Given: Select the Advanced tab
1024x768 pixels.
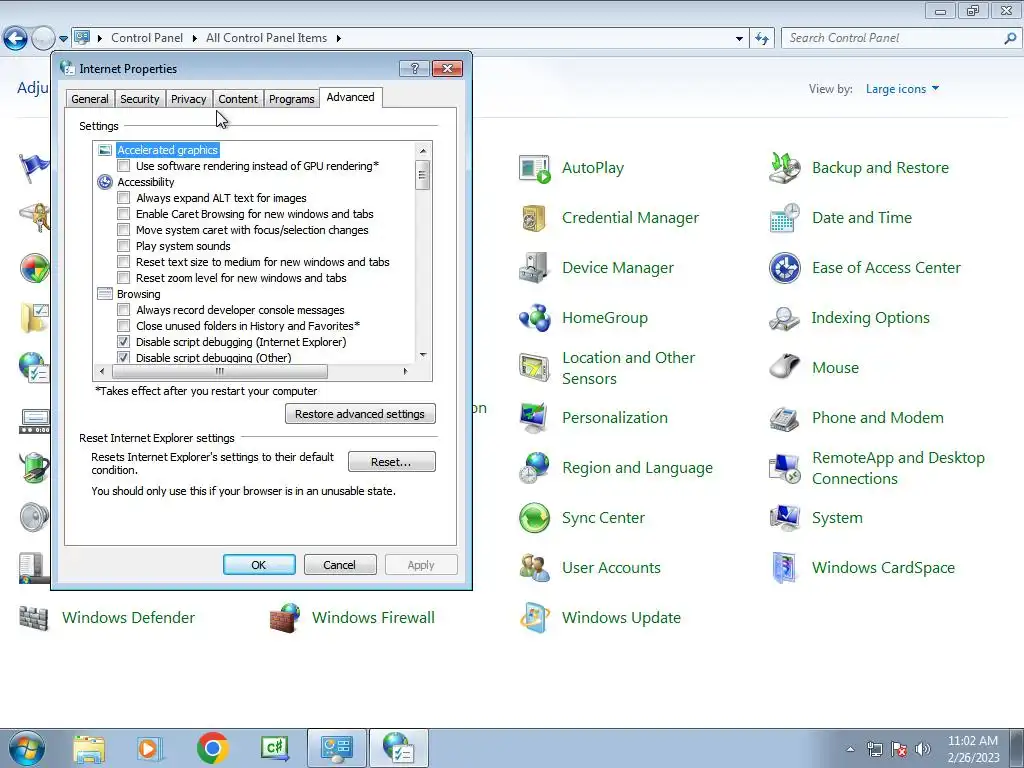Looking at the screenshot, I should pos(351,97).
